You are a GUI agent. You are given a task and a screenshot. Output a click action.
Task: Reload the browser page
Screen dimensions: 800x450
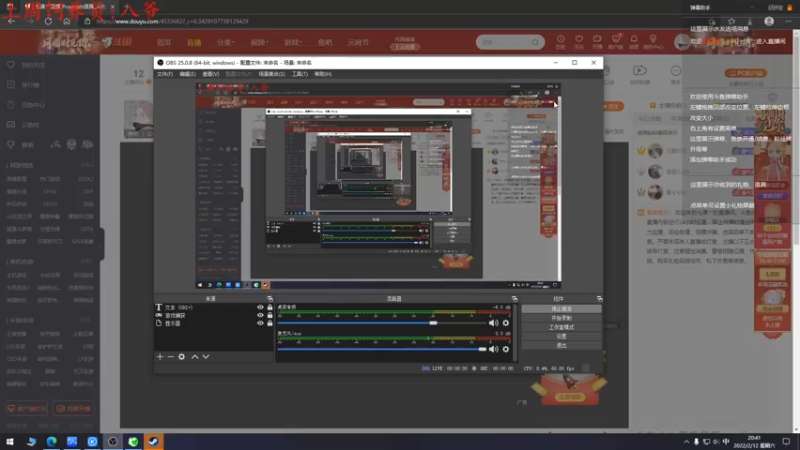pos(48,21)
